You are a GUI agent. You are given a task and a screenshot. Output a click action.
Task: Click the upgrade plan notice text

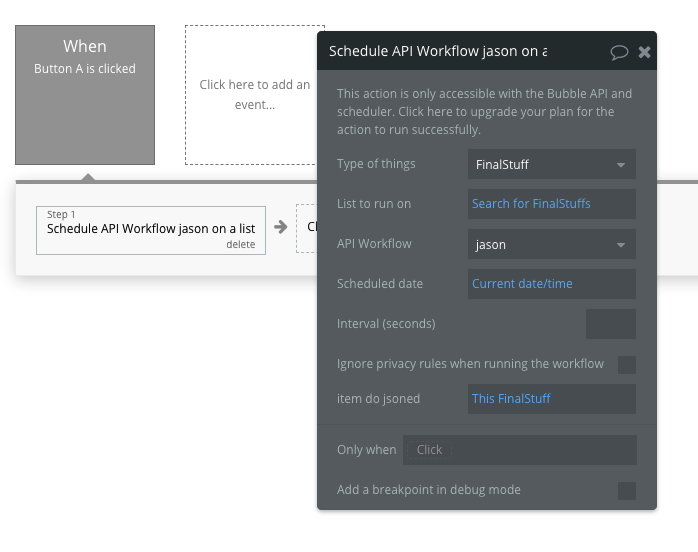pyautogui.click(x=484, y=112)
